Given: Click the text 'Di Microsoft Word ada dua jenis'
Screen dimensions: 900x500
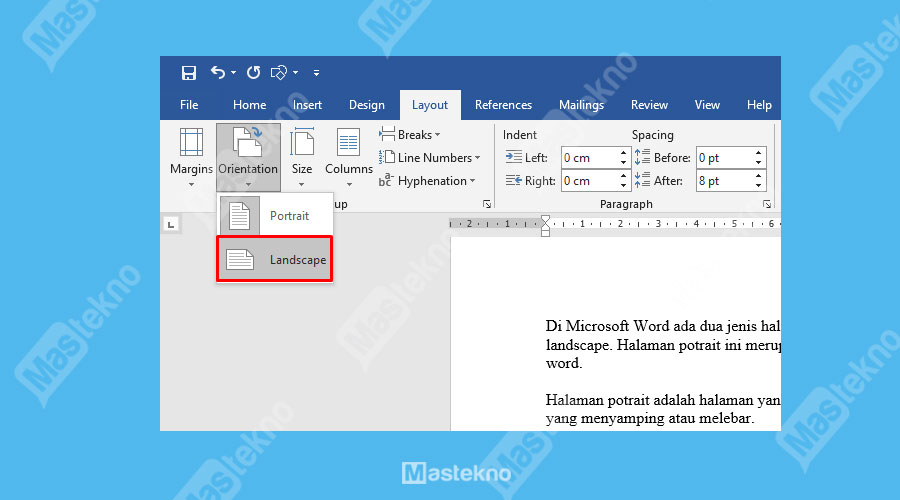Looking at the screenshot, I should [651, 326].
